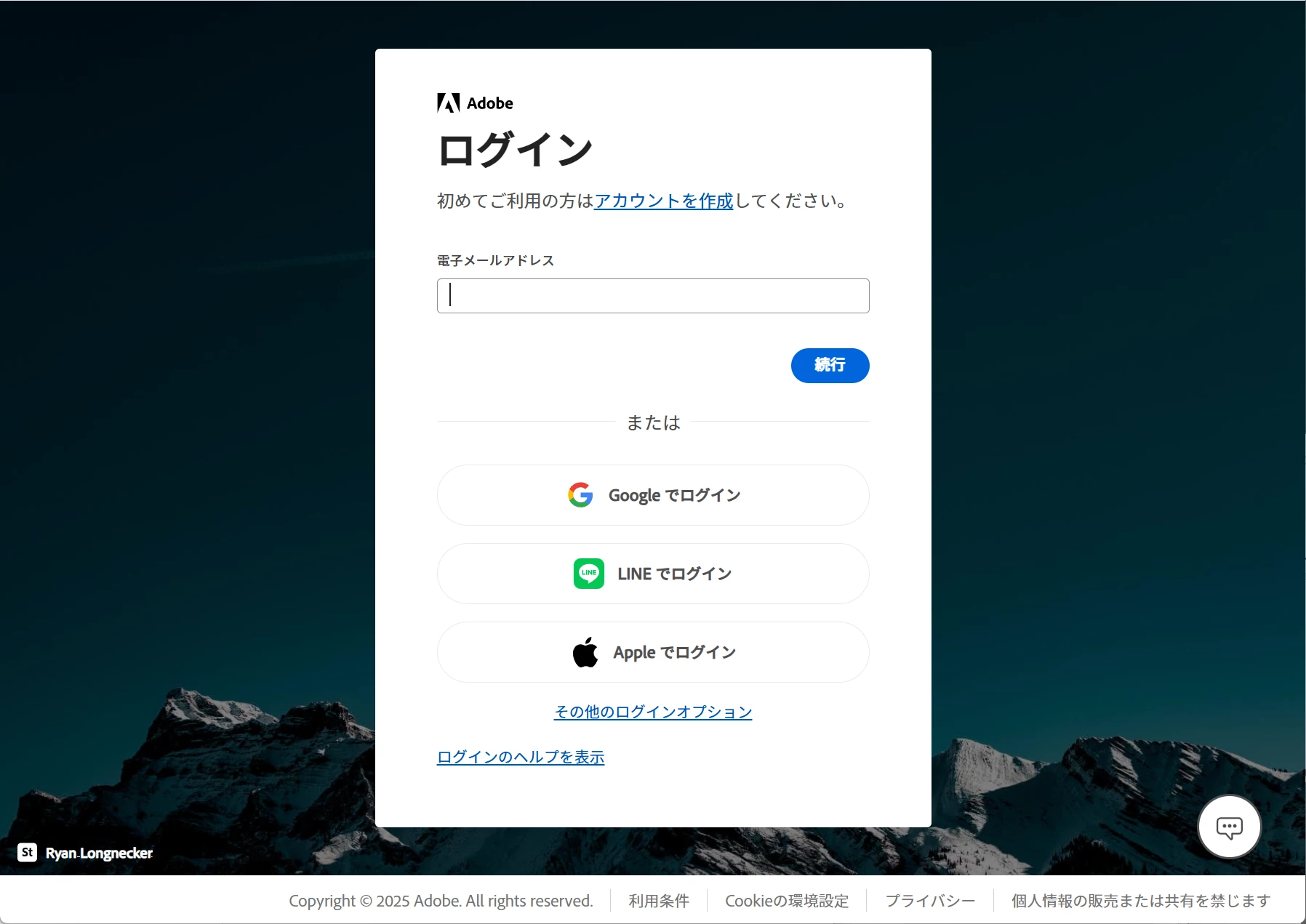
Task: Open 利用条件 footer link
Action: tap(659, 901)
